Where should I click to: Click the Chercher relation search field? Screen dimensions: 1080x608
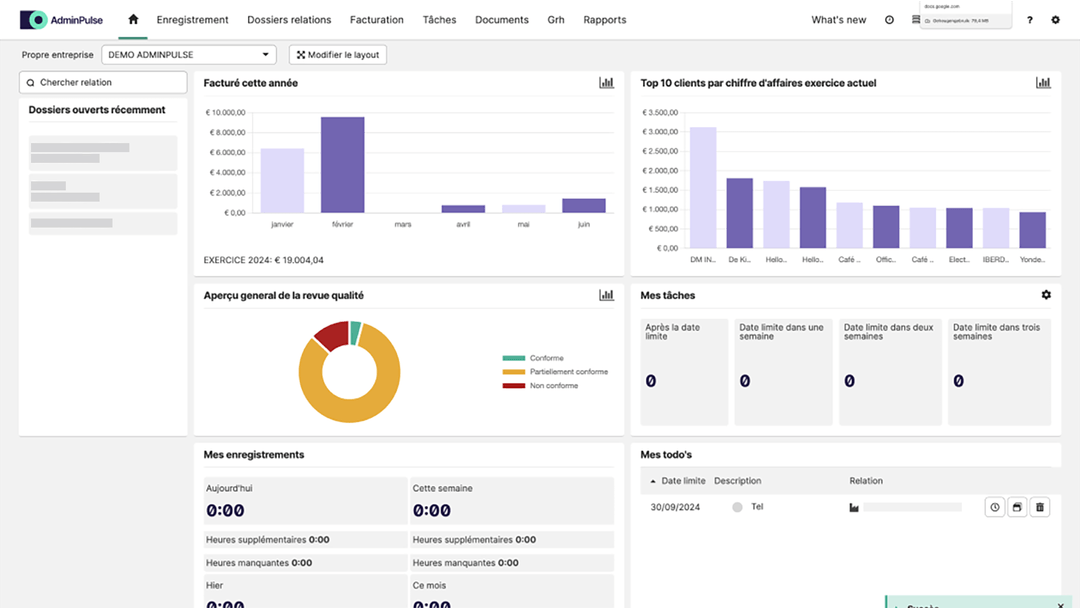(102, 82)
